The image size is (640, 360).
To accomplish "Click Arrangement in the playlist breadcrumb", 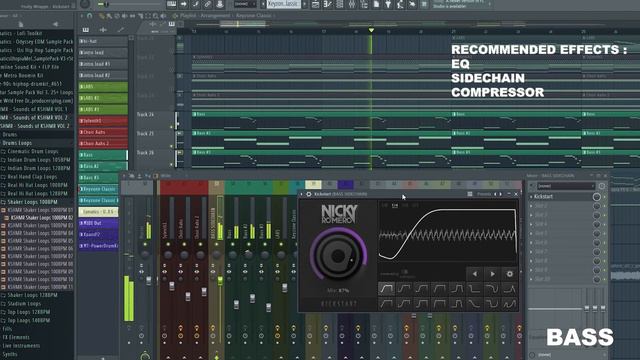I will [x=216, y=16].
